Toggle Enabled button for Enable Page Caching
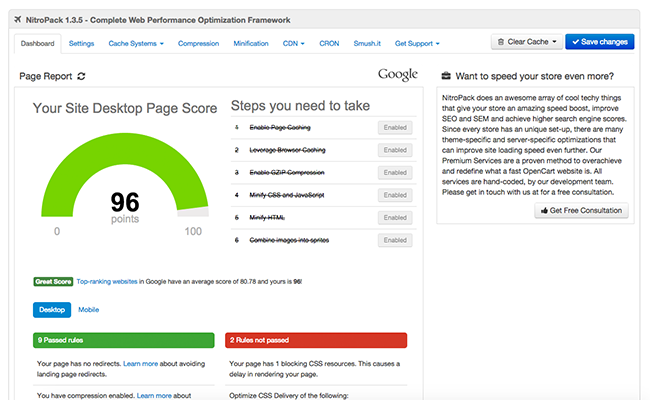Screen dimensions: 650x400 click(x=395, y=128)
